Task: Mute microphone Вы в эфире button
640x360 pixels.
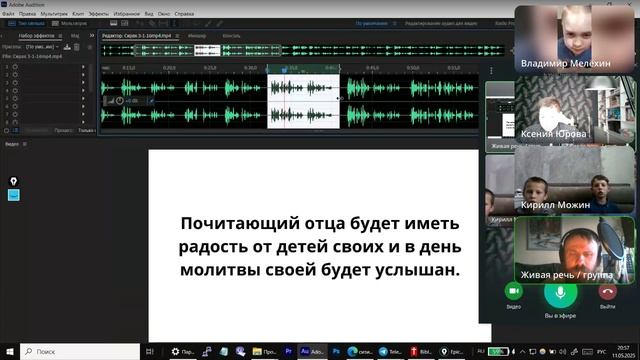Action: click(x=560, y=292)
